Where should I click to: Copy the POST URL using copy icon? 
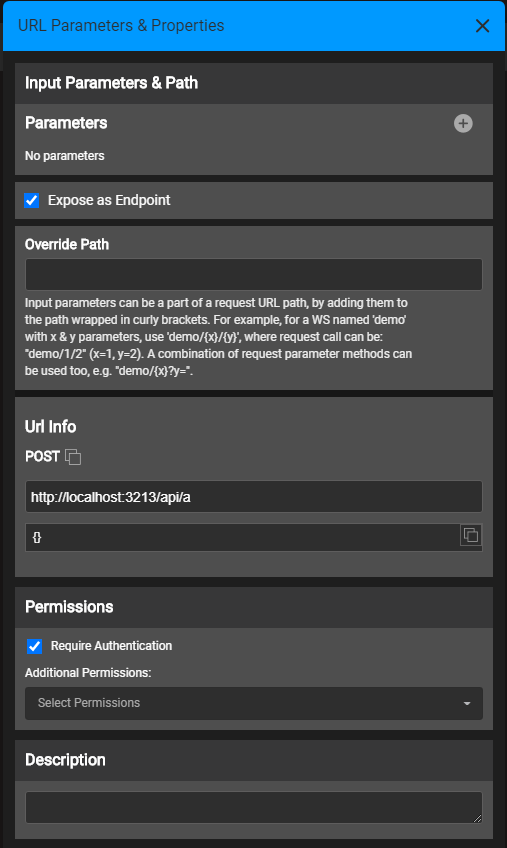[73, 457]
